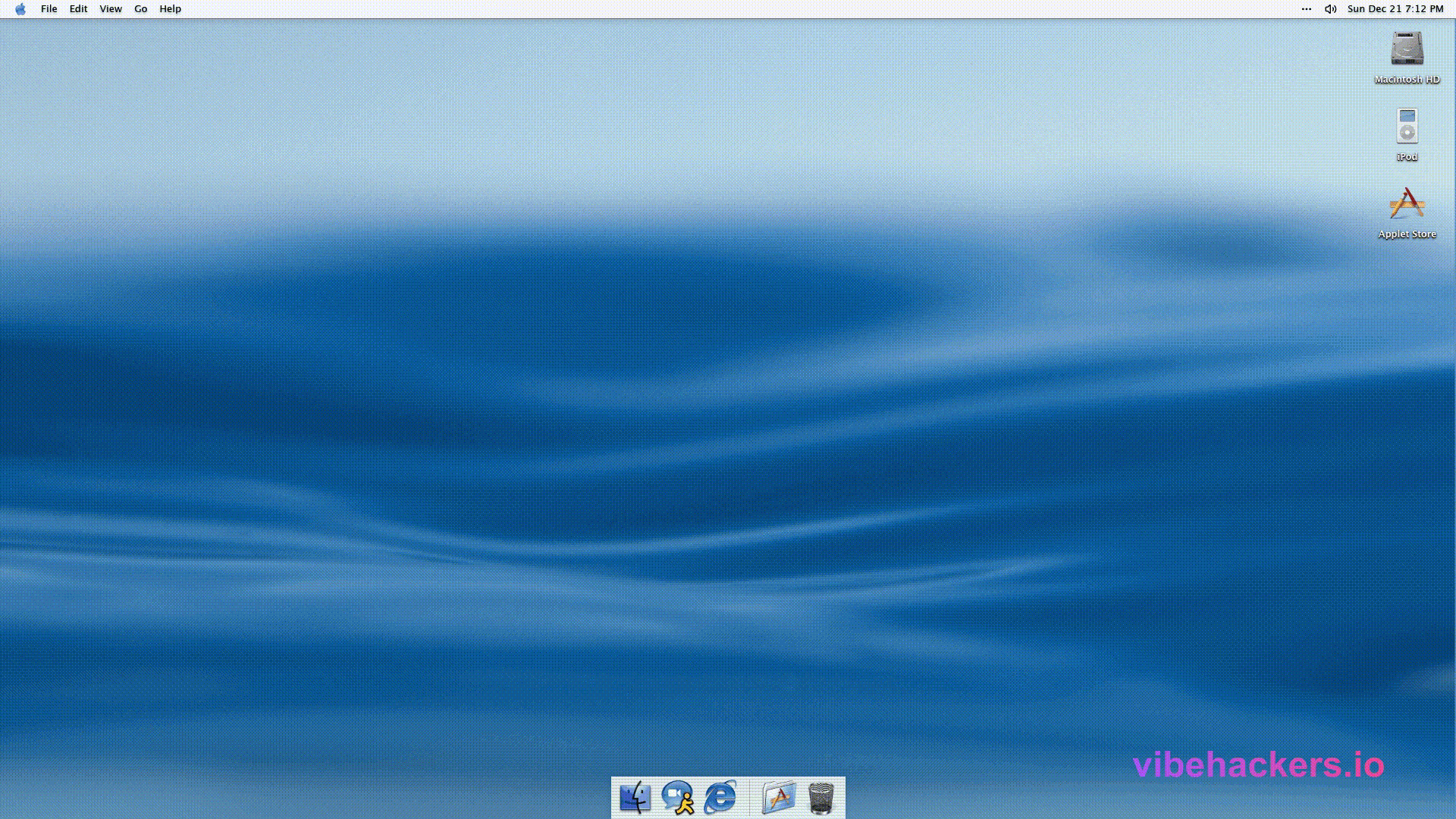1456x819 pixels.
Task: Click the Macintosh HD text label
Action: pos(1407,80)
